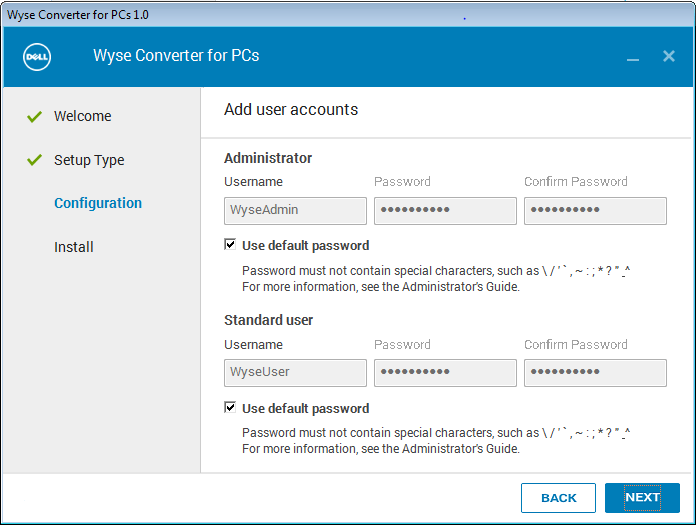
Task: Click the Standard user Password field
Action: (x=445, y=373)
